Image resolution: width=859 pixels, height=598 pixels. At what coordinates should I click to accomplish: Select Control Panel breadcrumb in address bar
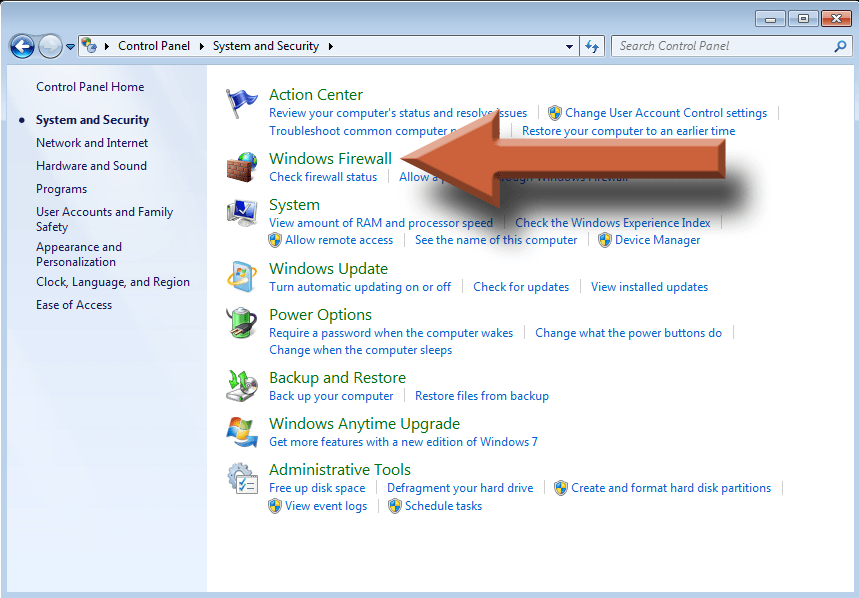pyautogui.click(x=154, y=46)
